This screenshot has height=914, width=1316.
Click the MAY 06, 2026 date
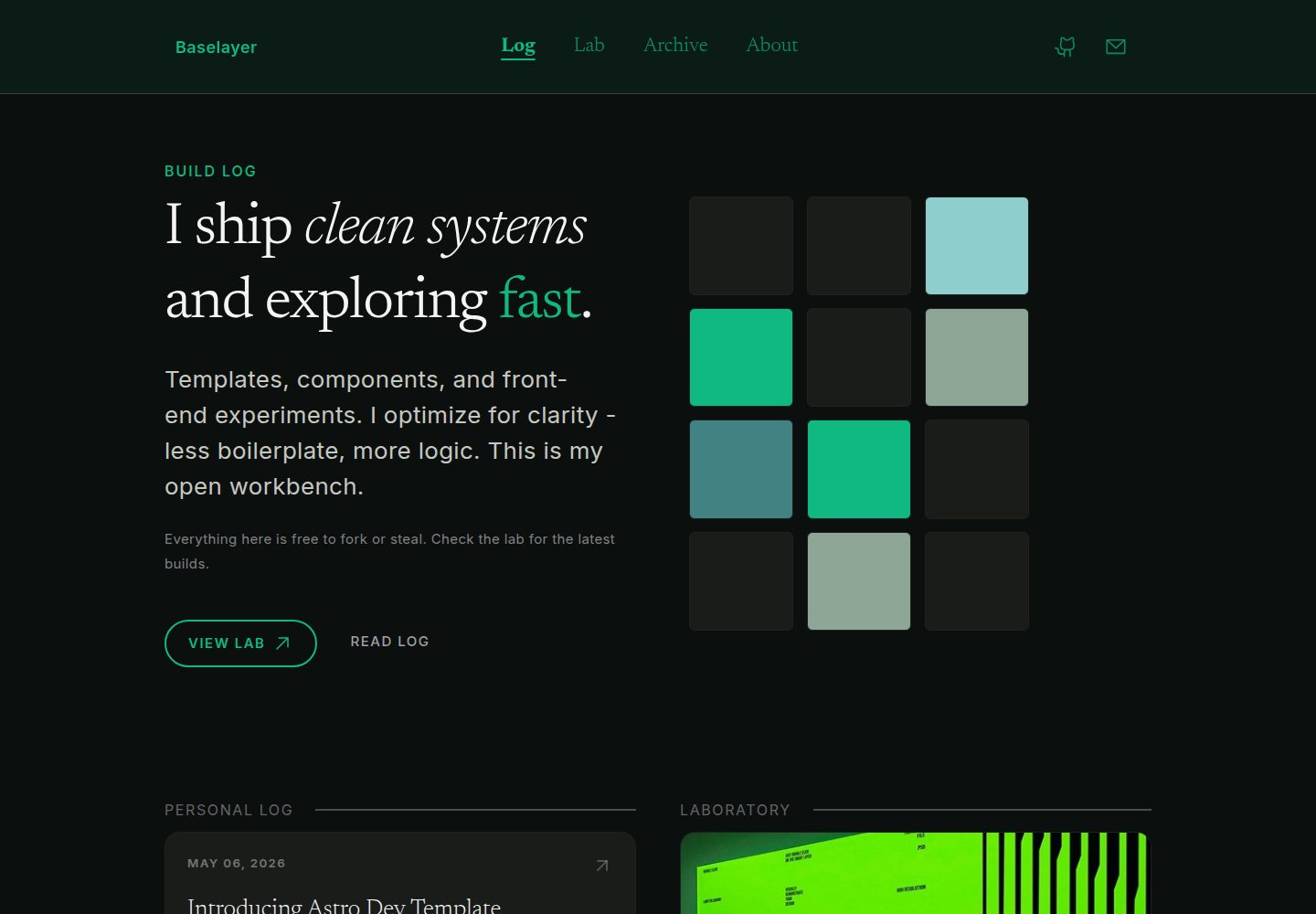pos(237,864)
